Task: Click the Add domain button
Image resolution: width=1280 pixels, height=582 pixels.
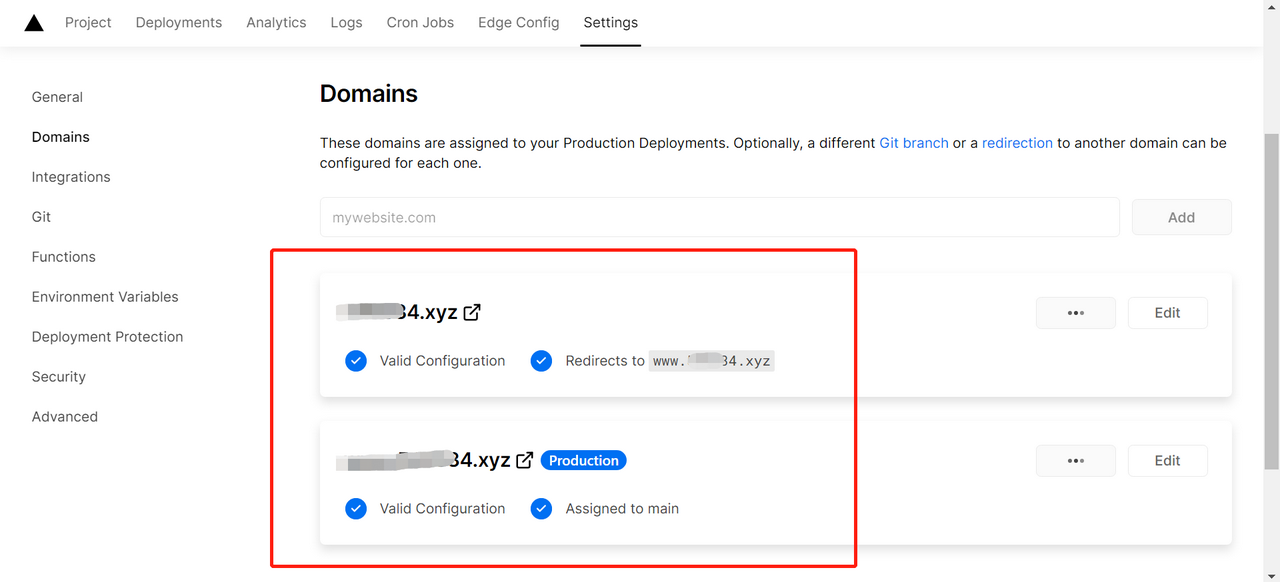Action: coord(1181,217)
